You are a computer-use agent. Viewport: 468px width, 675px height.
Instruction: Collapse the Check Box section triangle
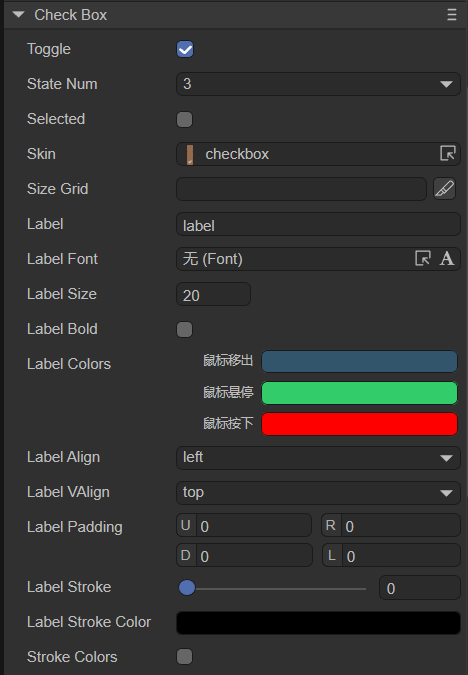[19, 15]
